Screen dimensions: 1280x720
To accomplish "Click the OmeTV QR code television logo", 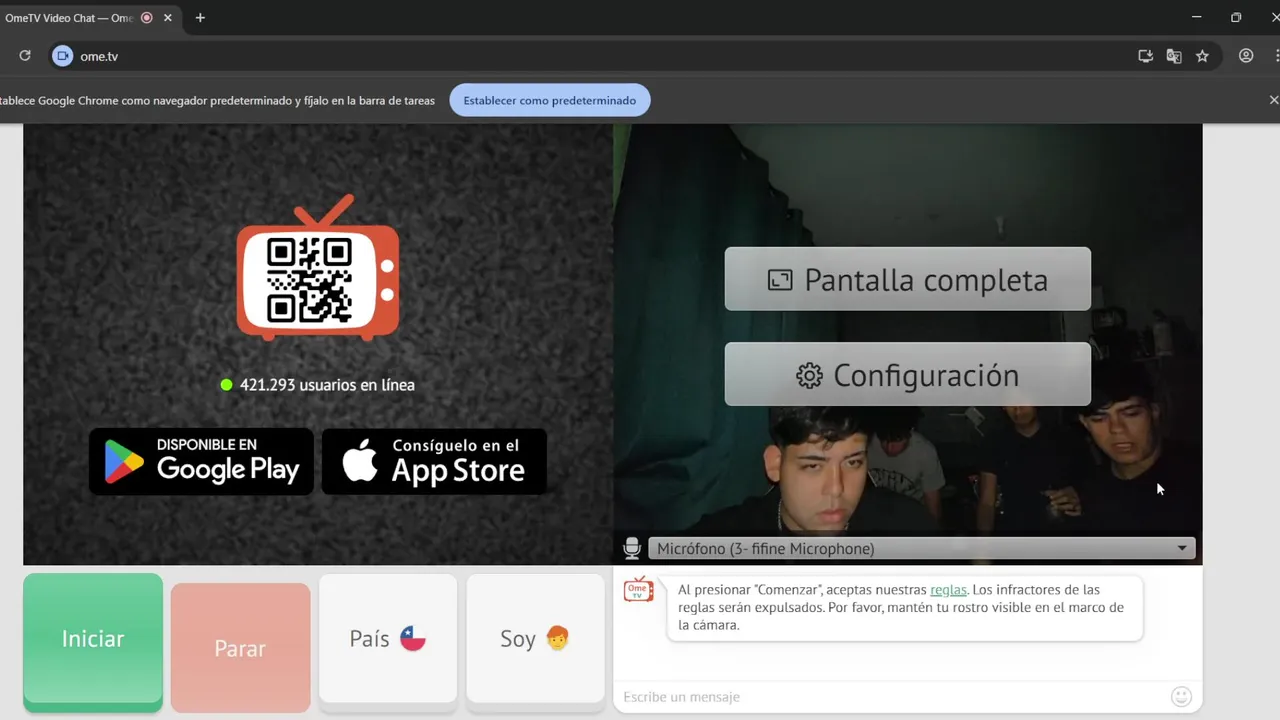I will tap(318, 268).
